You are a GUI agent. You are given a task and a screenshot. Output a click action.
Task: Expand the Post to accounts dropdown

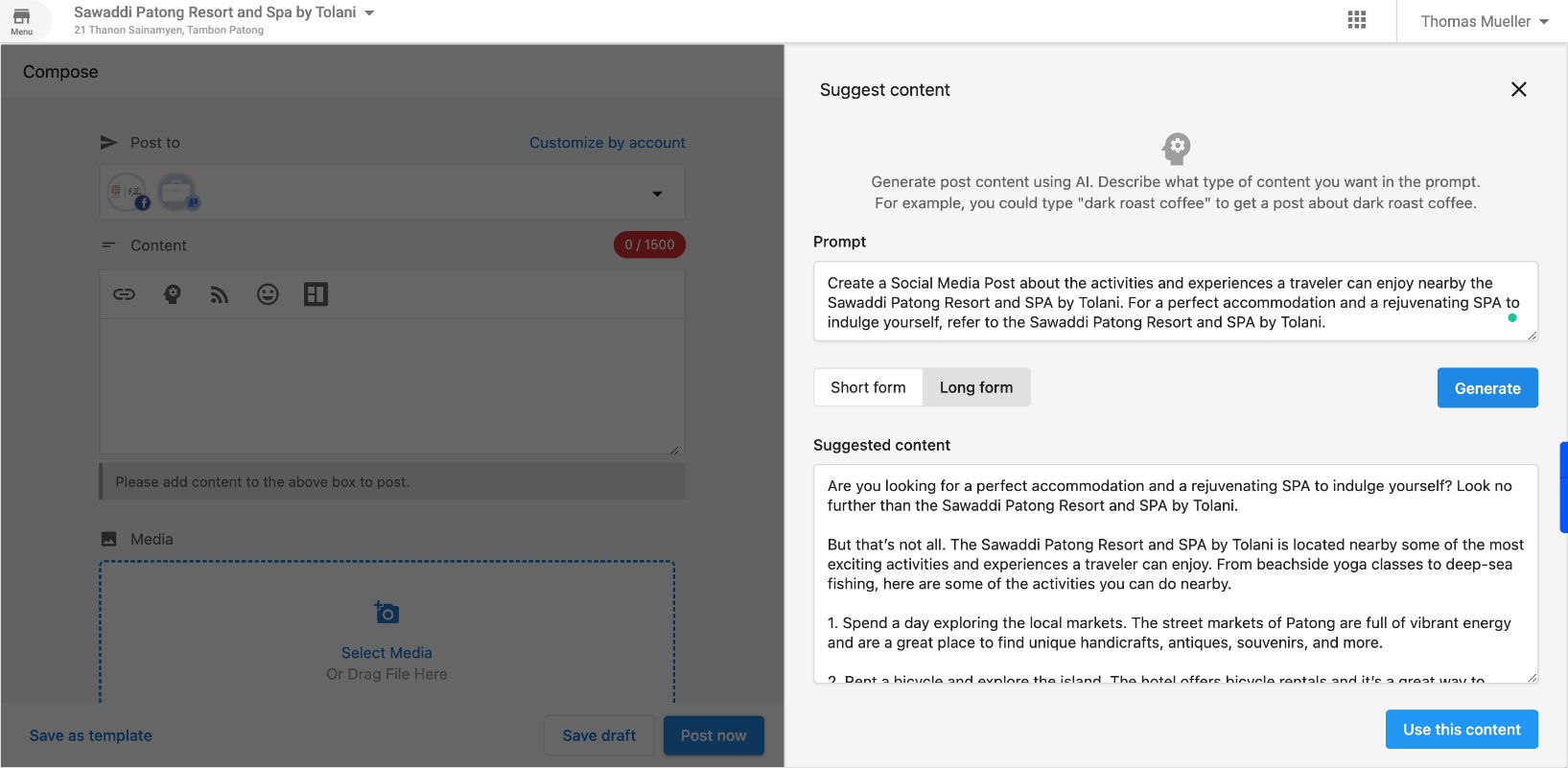657,194
